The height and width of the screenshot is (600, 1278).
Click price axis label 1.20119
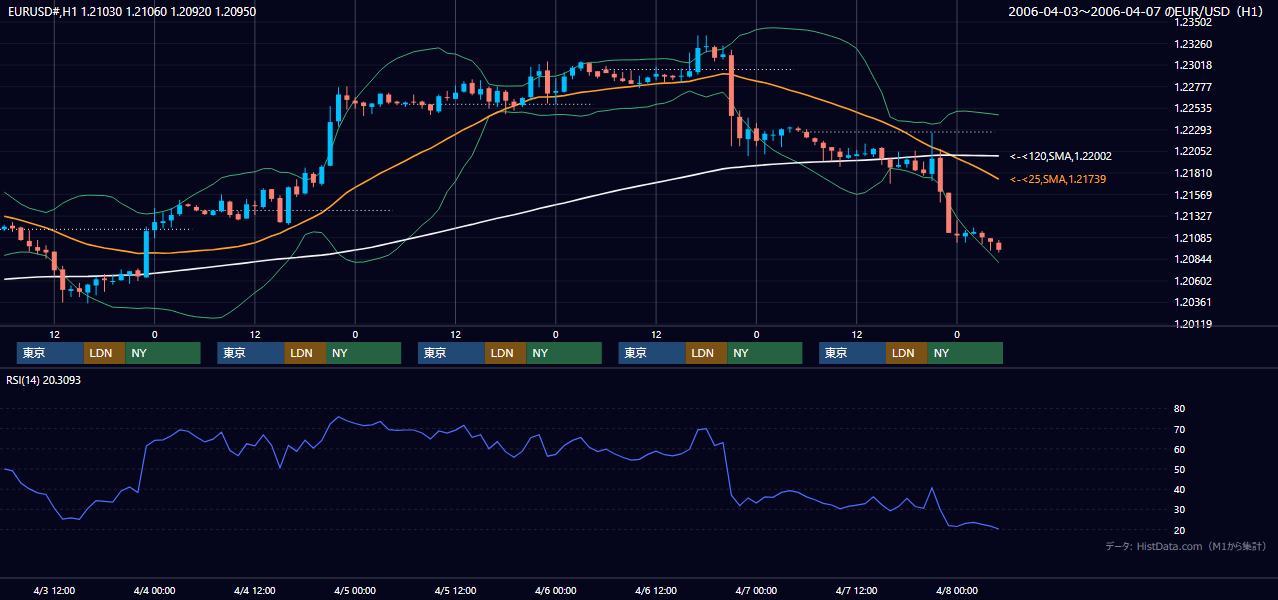(1193, 324)
